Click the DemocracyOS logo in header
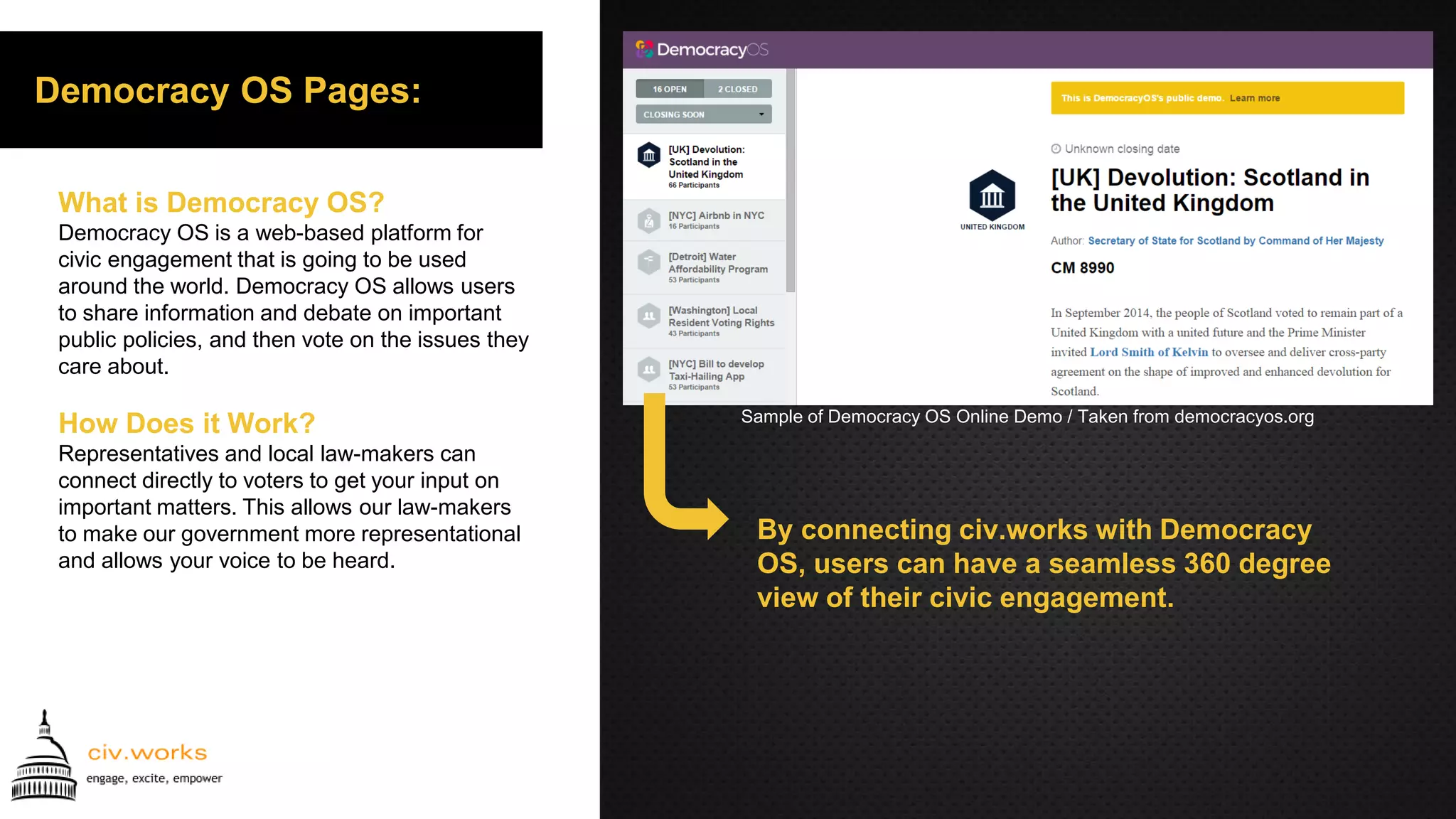1456x819 pixels. tap(702, 50)
